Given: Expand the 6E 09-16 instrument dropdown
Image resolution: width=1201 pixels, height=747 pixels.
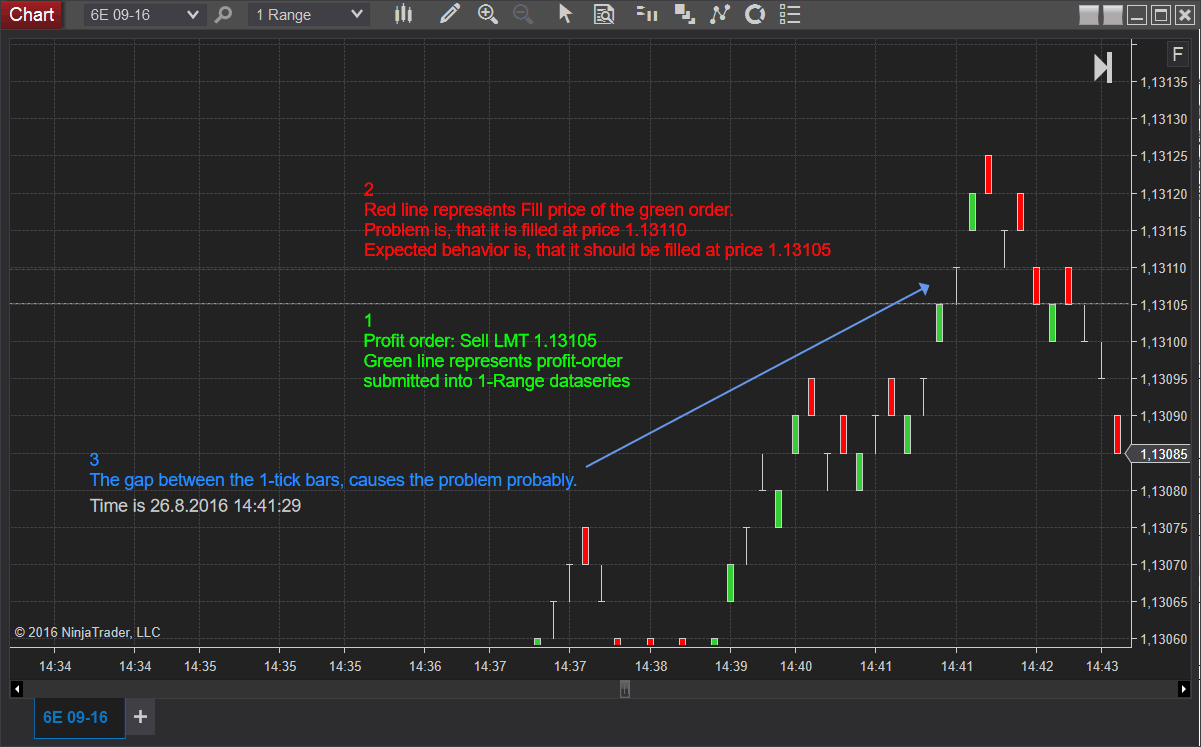Looking at the screenshot, I should (145, 14).
